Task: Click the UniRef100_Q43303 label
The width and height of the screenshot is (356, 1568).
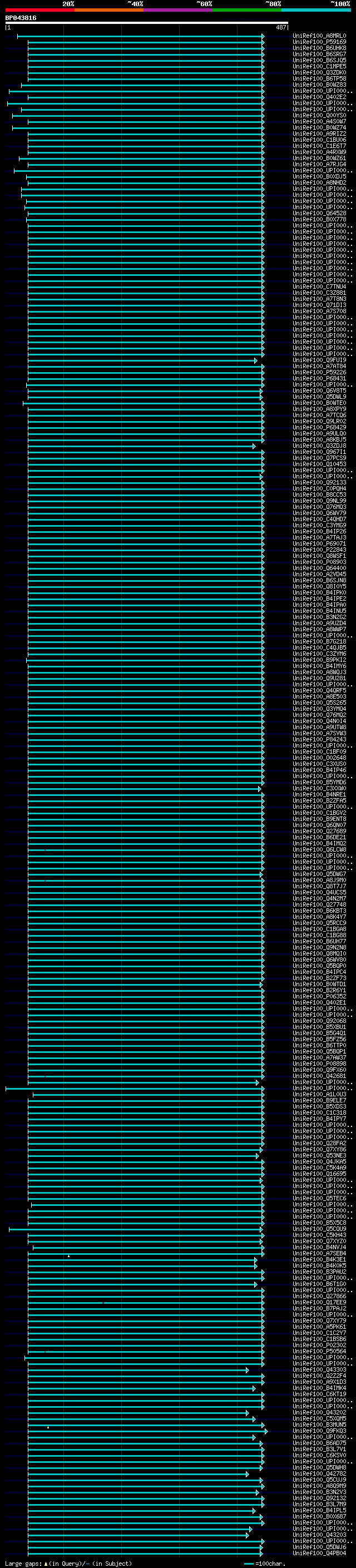Action: click(319, 1369)
